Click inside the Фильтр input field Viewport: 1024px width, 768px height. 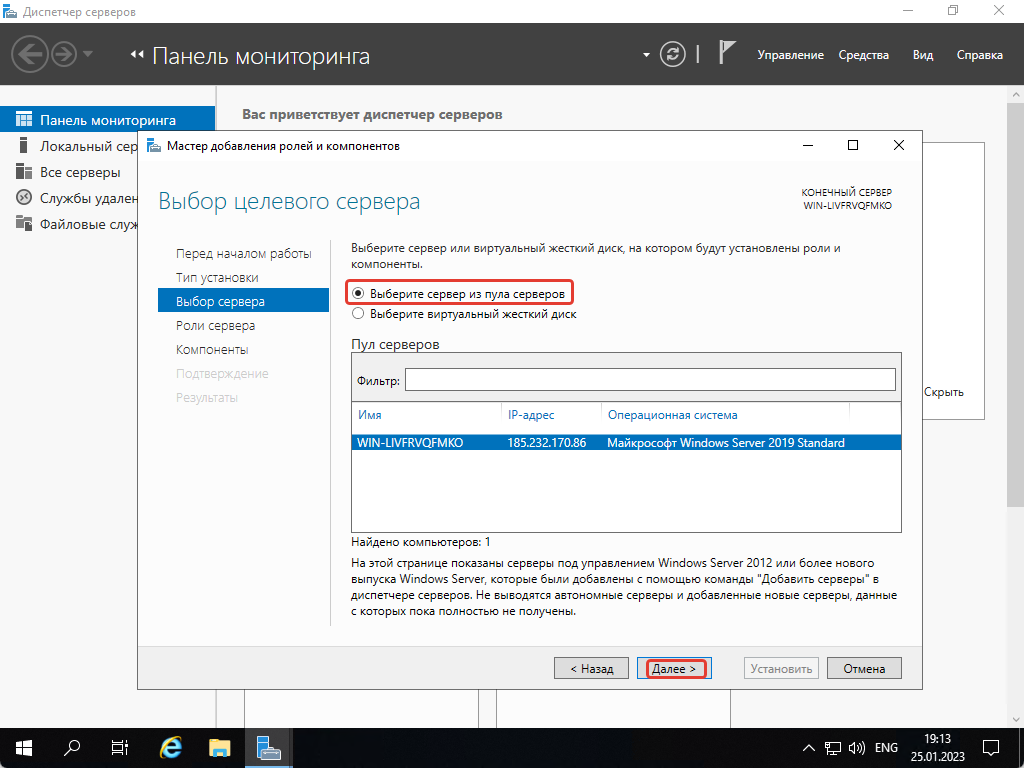651,379
